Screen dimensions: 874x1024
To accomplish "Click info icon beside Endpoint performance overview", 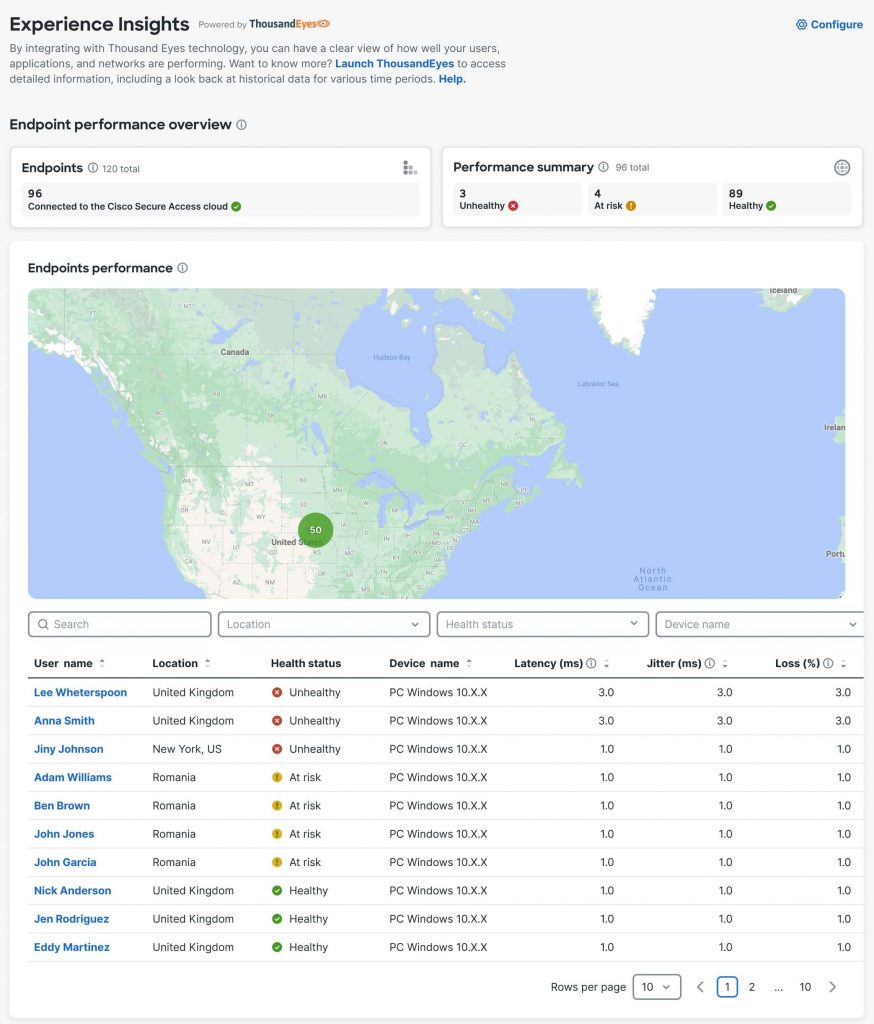I will tap(241, 125).
